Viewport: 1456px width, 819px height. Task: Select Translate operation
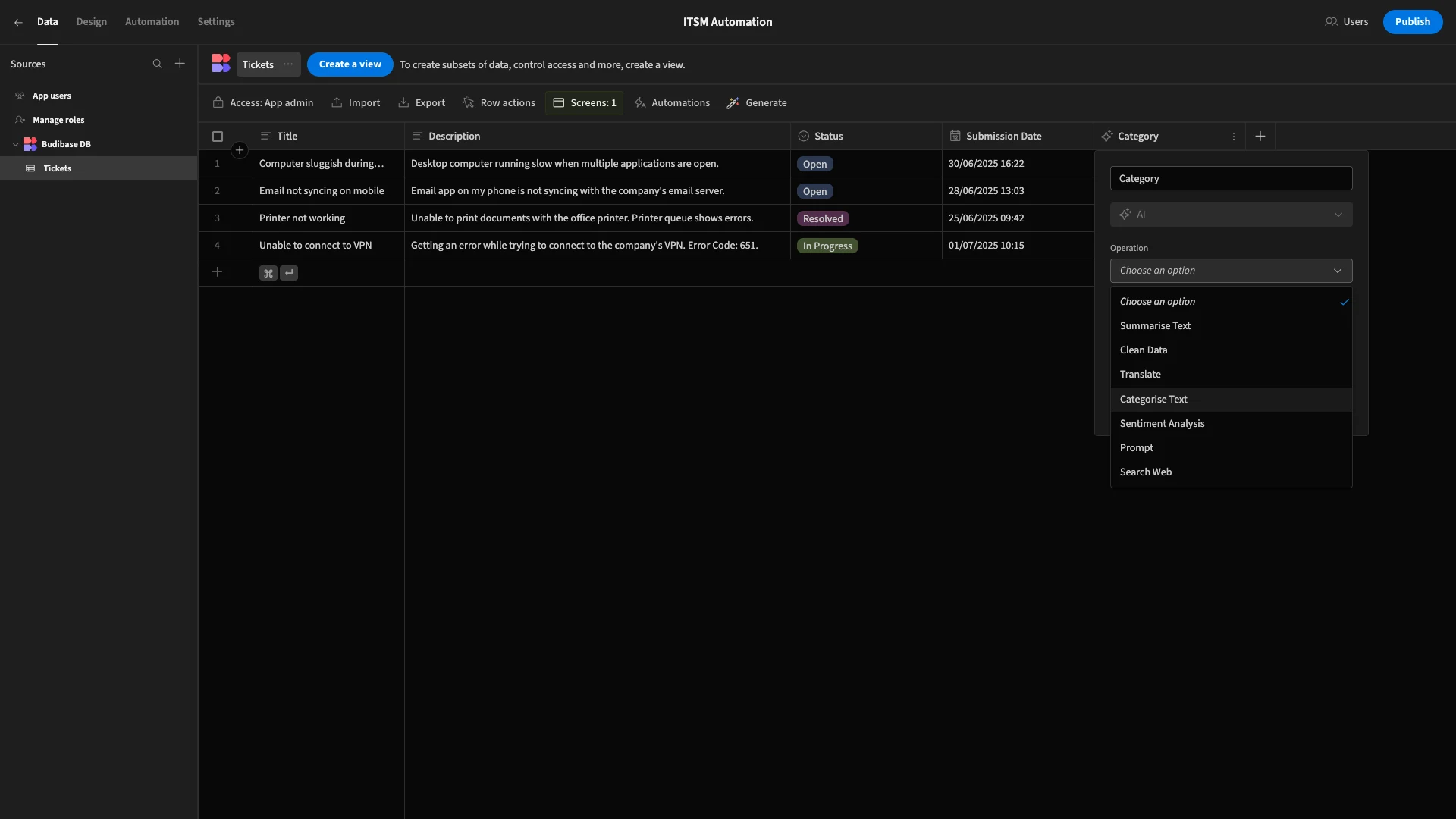click(1231, 375)
